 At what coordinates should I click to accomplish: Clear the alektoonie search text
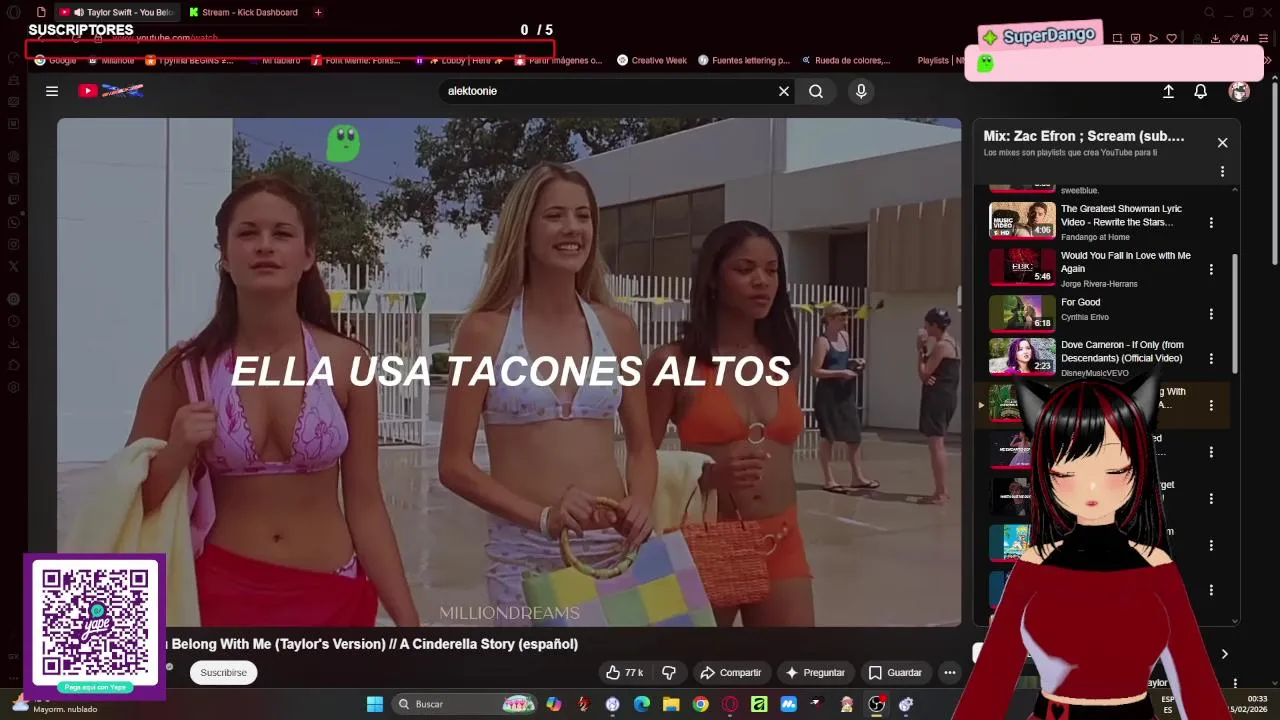point(784,91)
